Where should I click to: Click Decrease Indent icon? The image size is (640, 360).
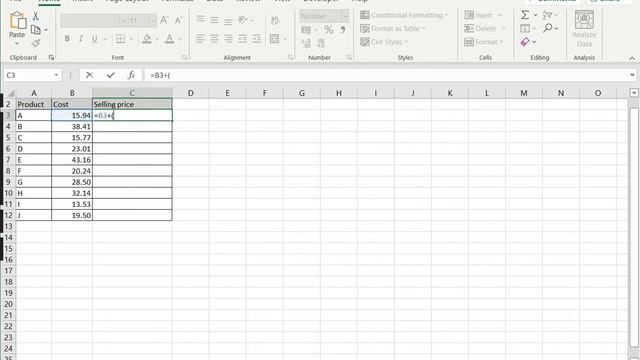(242, 39)
